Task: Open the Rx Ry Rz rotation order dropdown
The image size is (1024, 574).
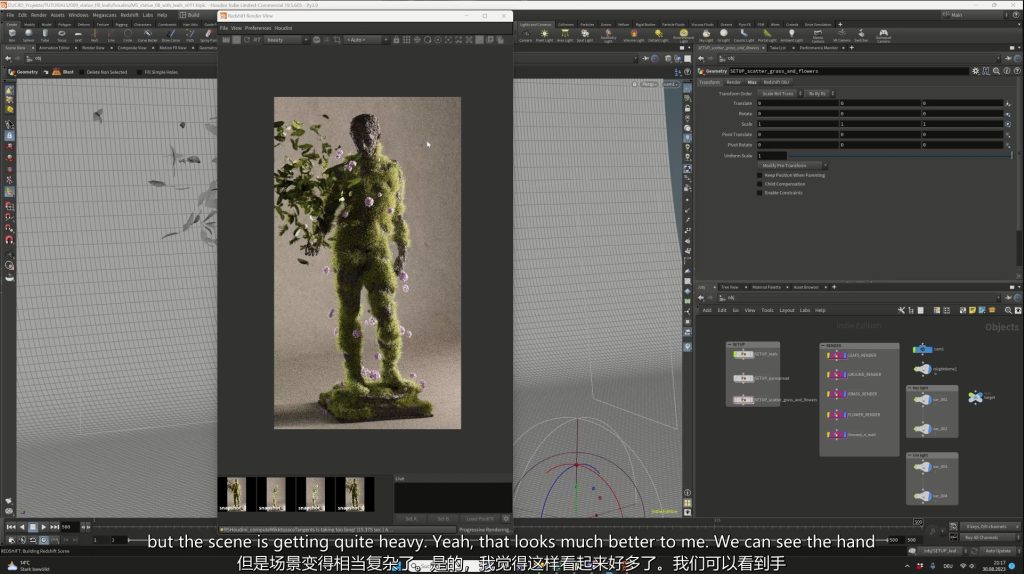Action: (x=820, y=93)
